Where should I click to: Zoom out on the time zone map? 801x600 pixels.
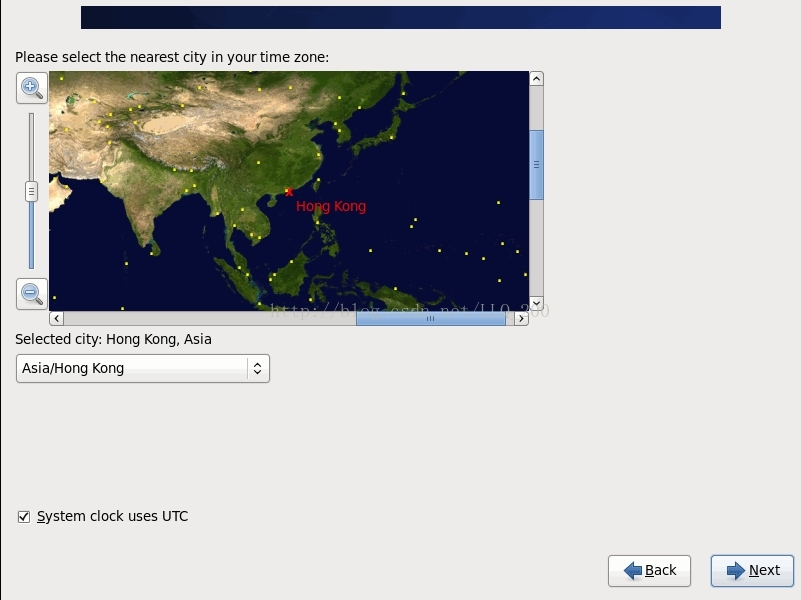point(32,294)
